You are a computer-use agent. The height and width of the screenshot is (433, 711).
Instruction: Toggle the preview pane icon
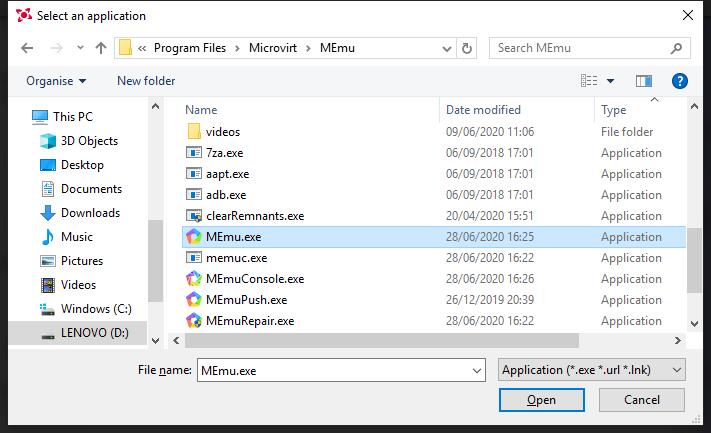644,81
